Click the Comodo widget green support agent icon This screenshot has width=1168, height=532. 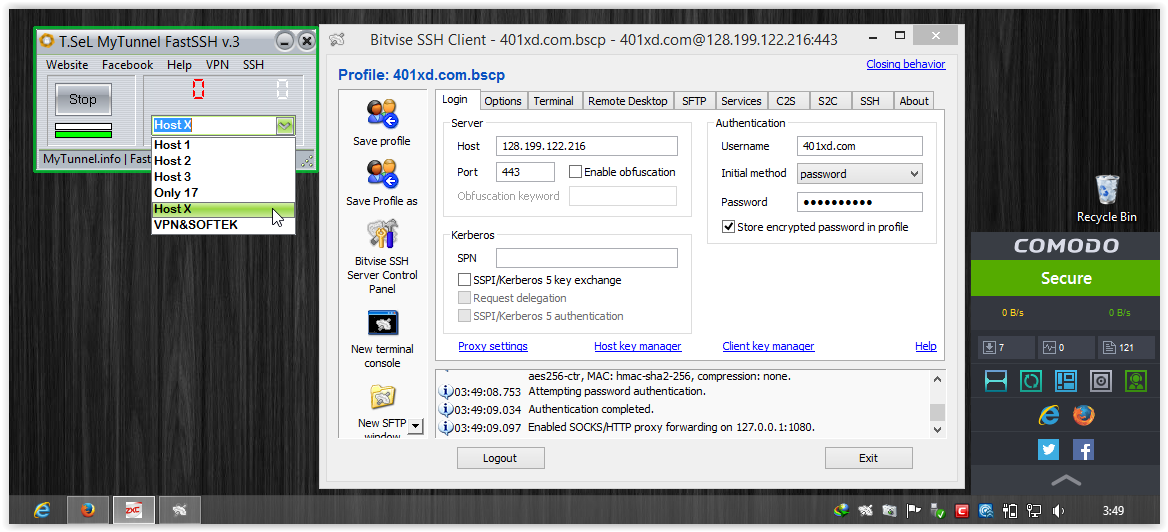(x=1136, y=381)
